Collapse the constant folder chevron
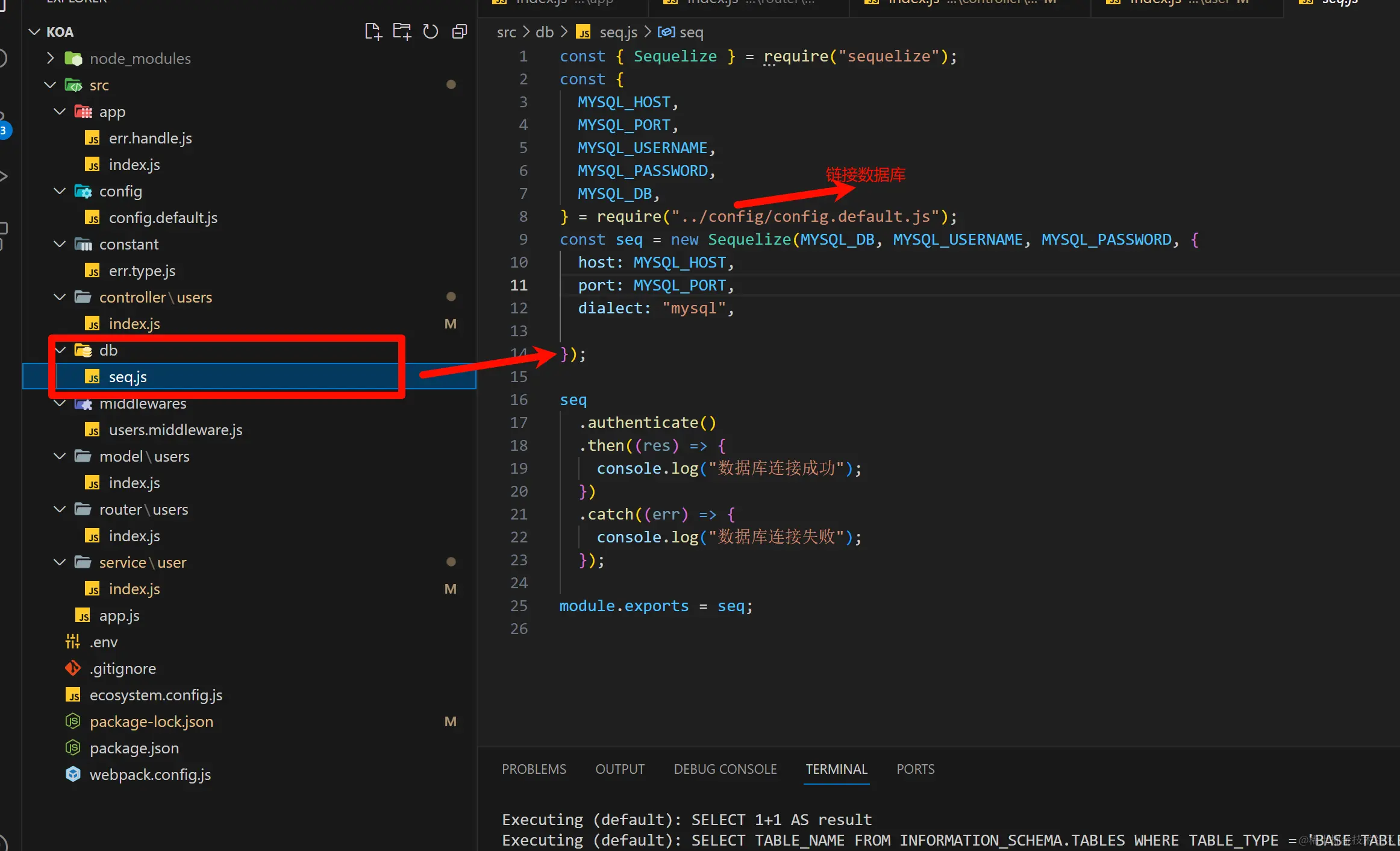Image resolution: width=1400 pixels, height=851 pixels. click(60, 244)
